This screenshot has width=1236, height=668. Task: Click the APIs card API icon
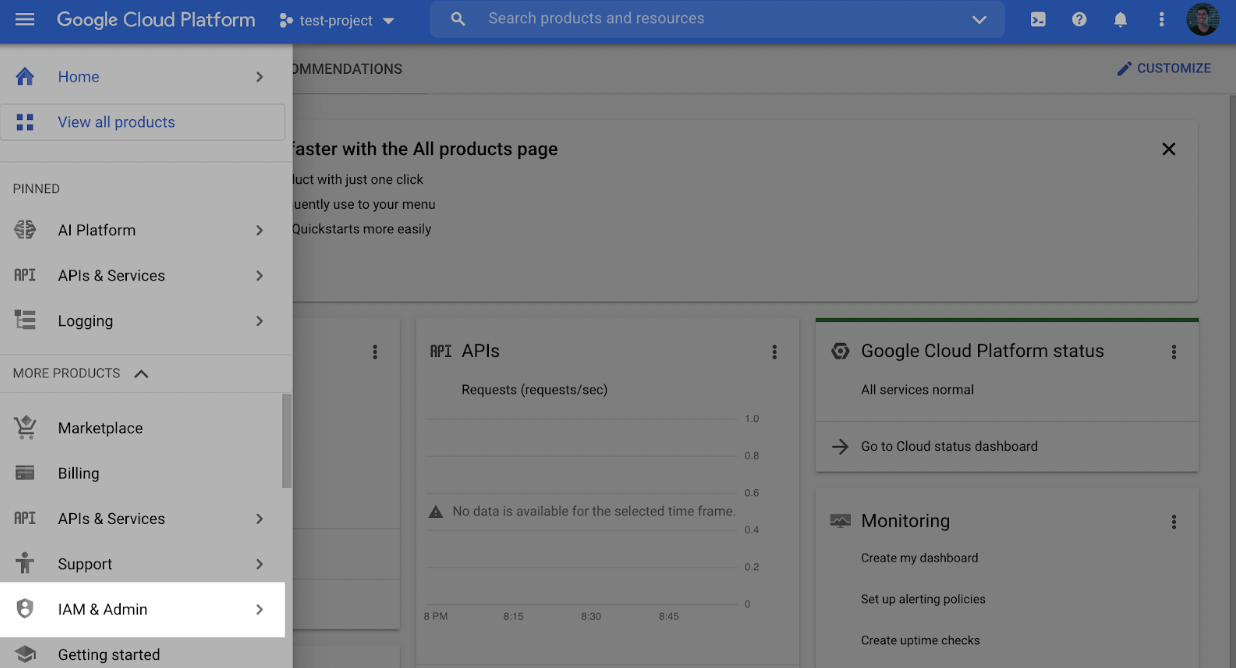click(x=441, y=351)
